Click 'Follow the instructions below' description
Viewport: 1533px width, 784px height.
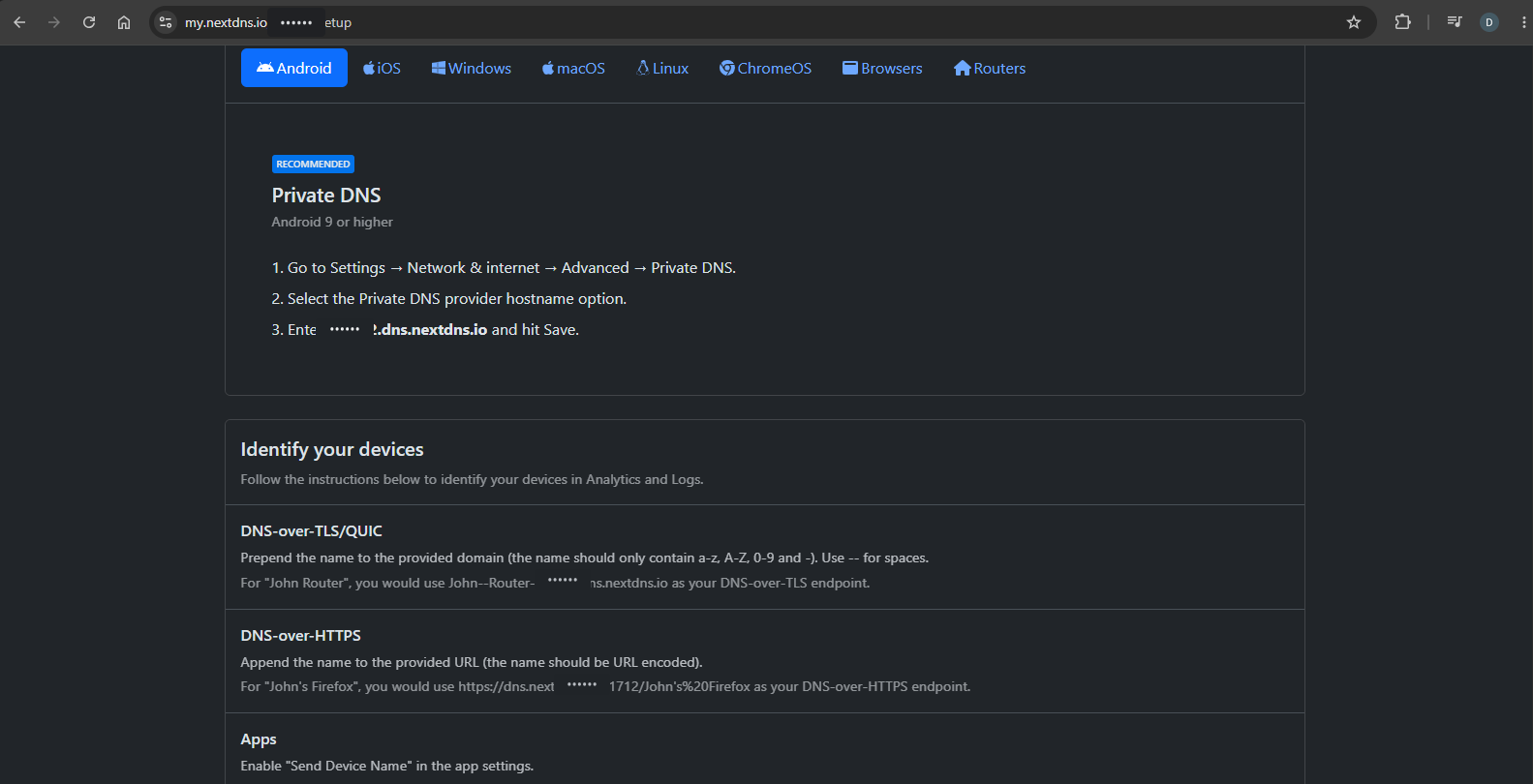pyautogui.click(x=473, y=479)
